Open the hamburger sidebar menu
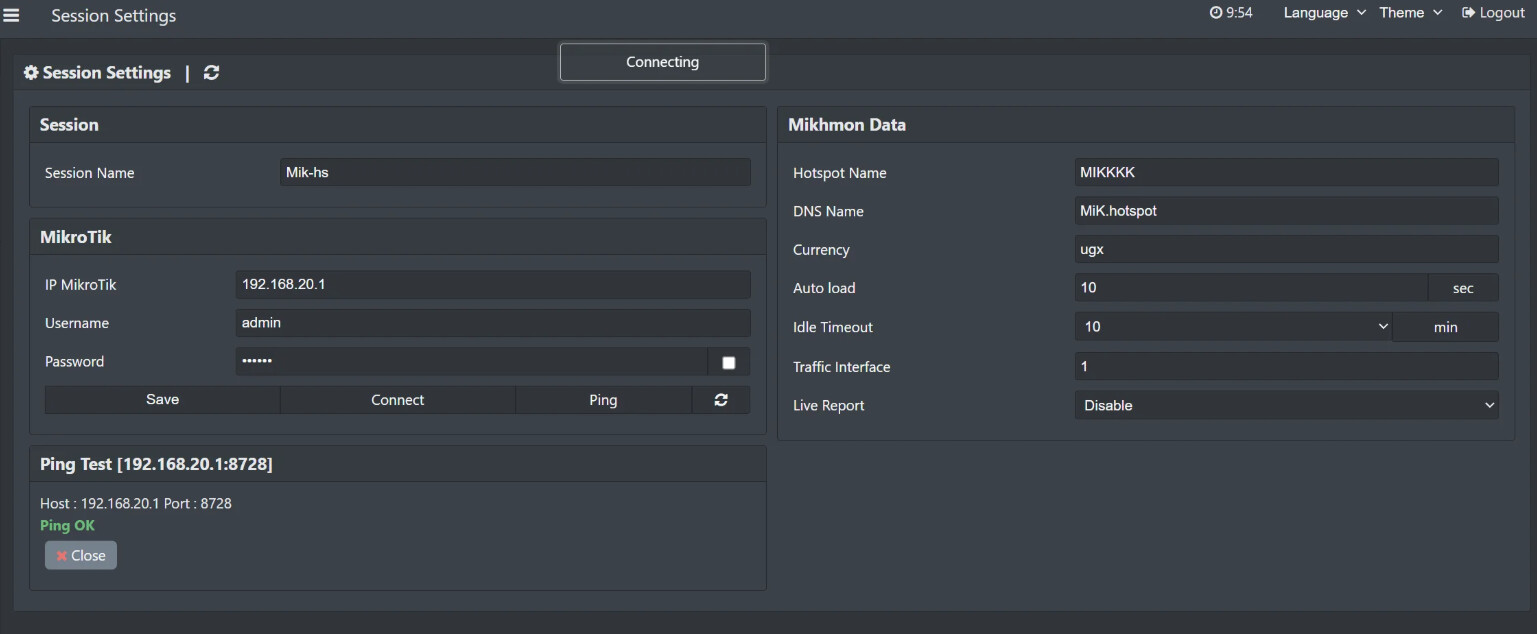 click(11, 15)
